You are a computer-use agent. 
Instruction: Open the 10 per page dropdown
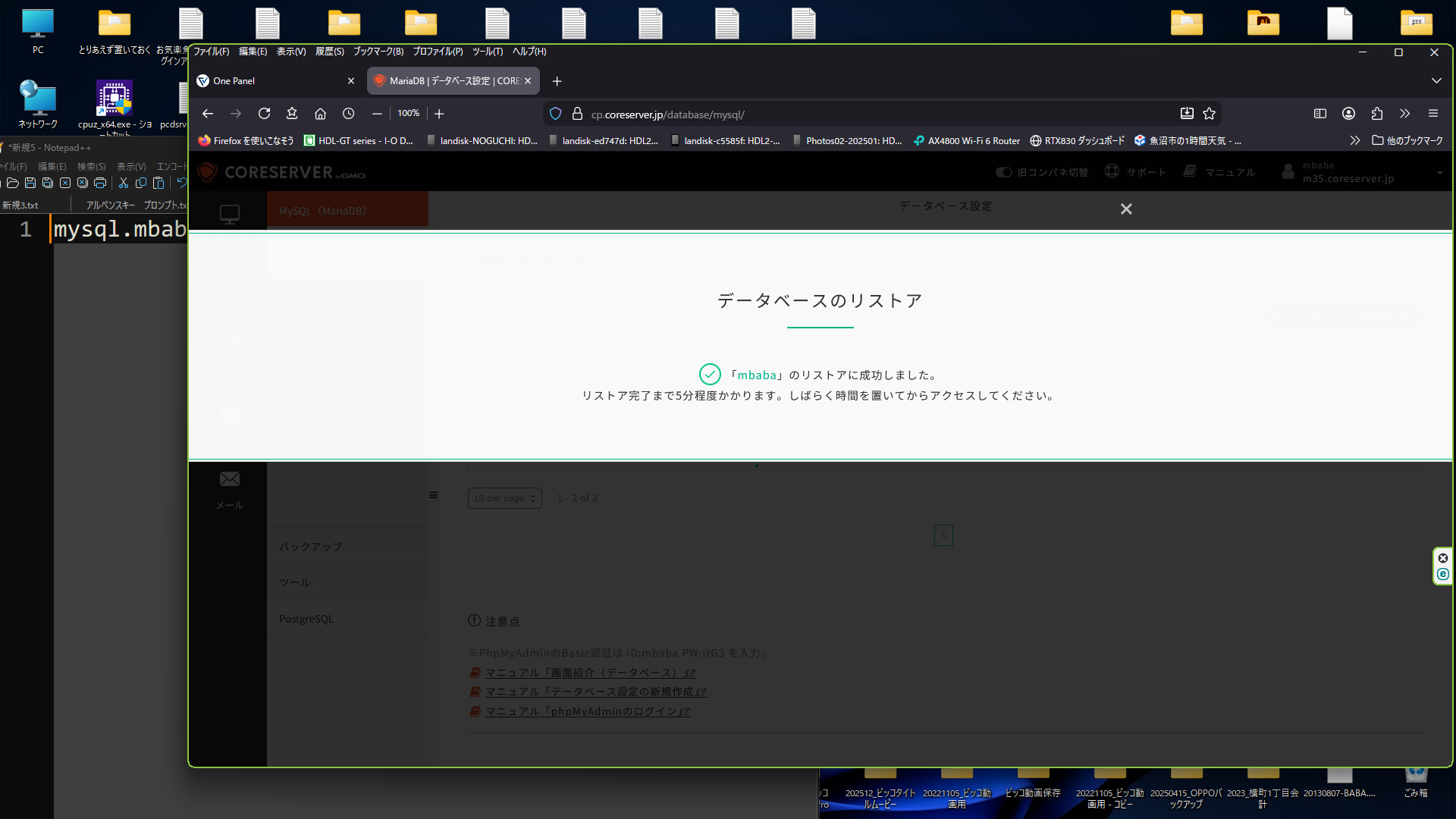(504, 498)
